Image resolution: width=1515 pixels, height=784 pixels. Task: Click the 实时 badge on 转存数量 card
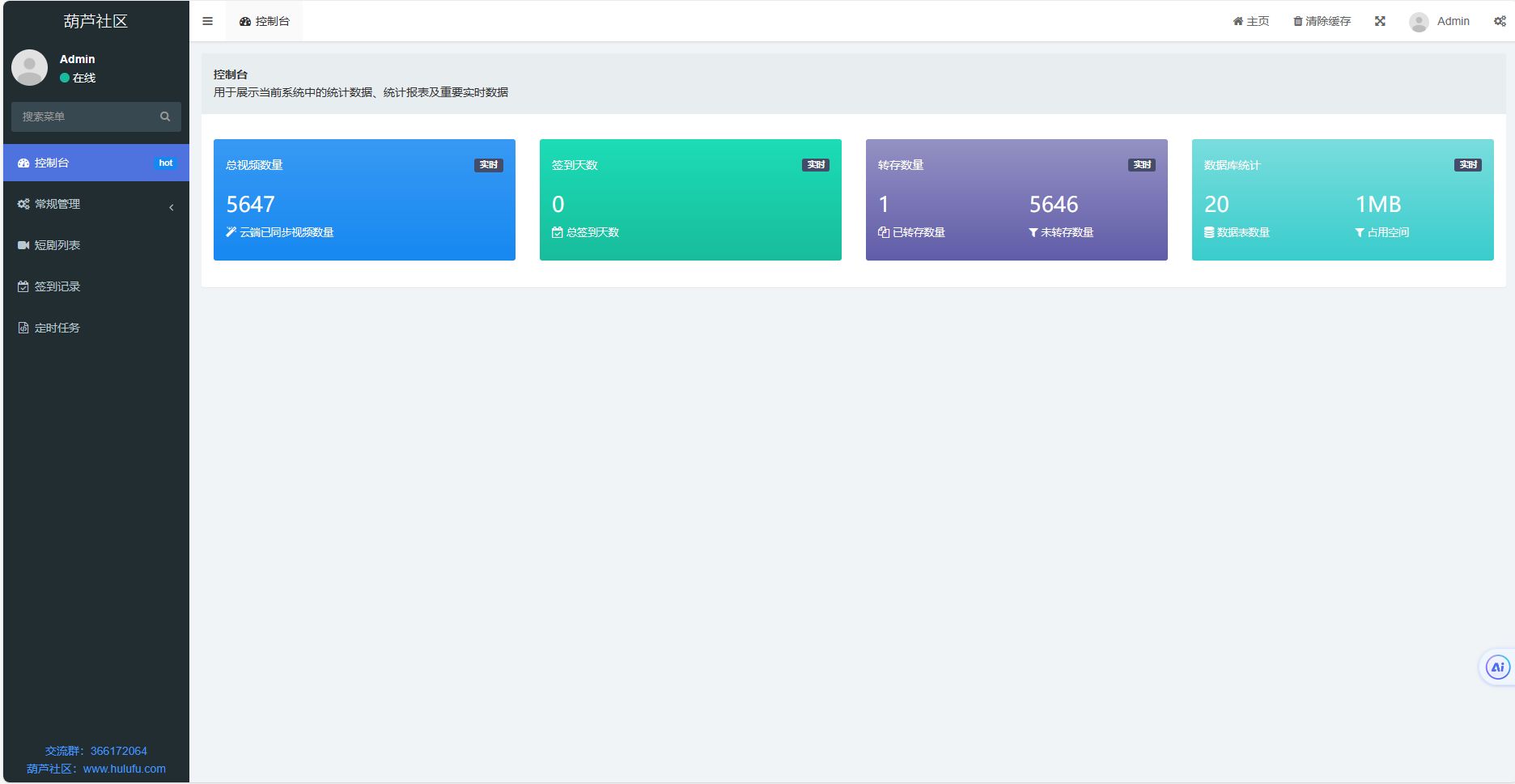(1141, 165)
